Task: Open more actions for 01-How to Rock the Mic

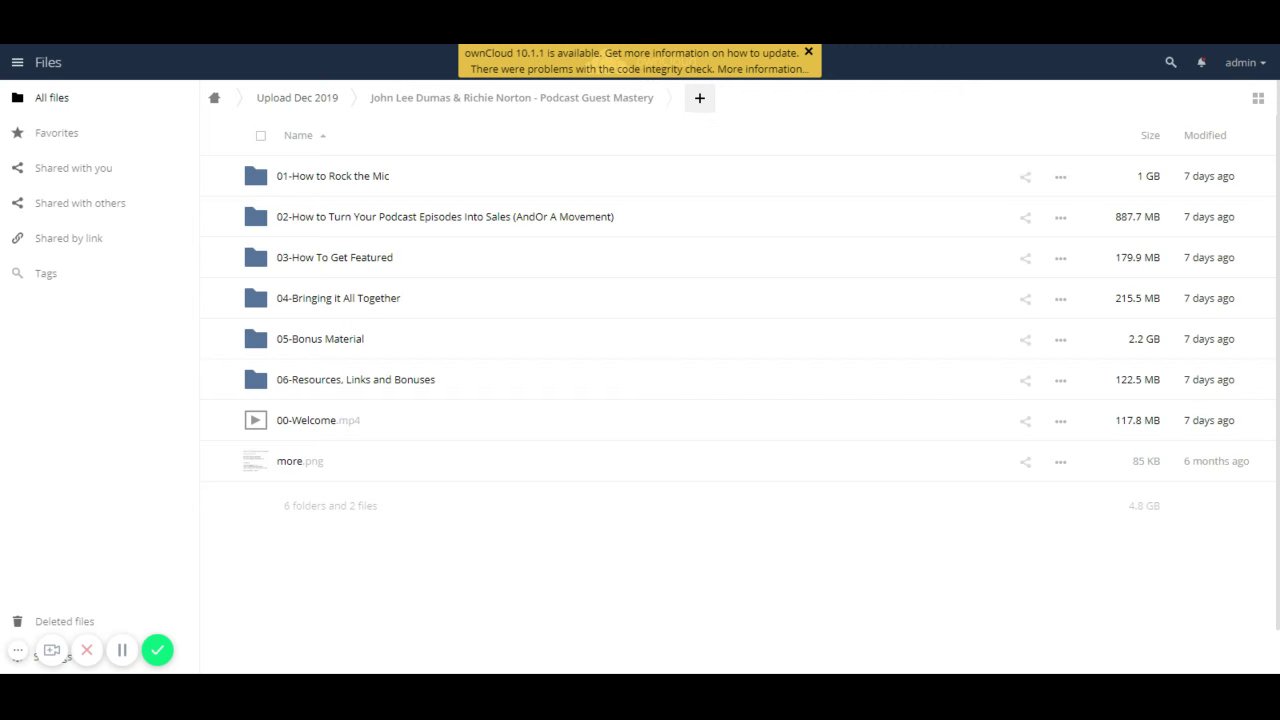Action: pyautogui.click(x=1061, y=177)
